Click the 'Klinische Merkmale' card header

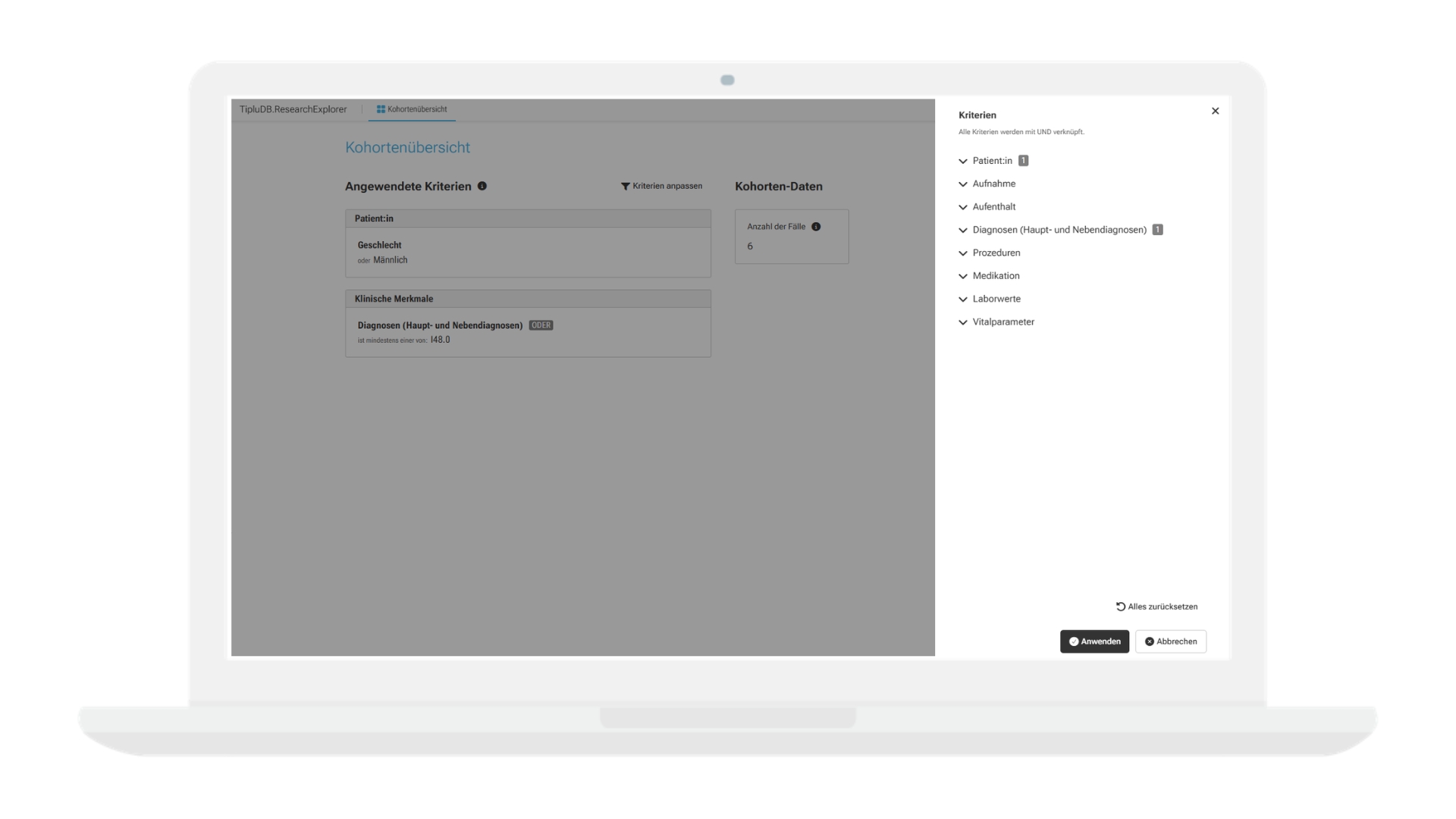pos(528,299)
